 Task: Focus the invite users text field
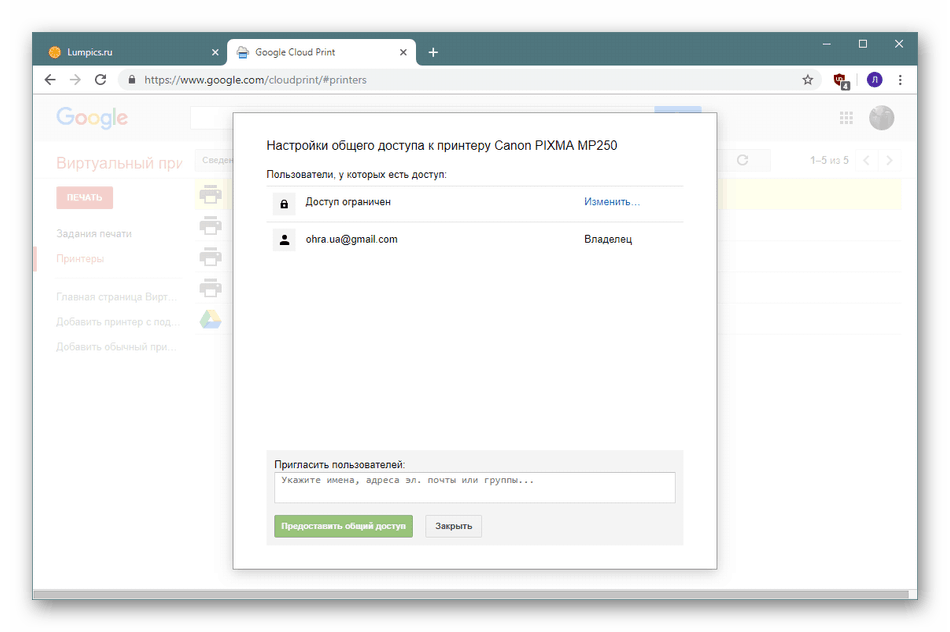pyautogui.click(x=474, y=487)
